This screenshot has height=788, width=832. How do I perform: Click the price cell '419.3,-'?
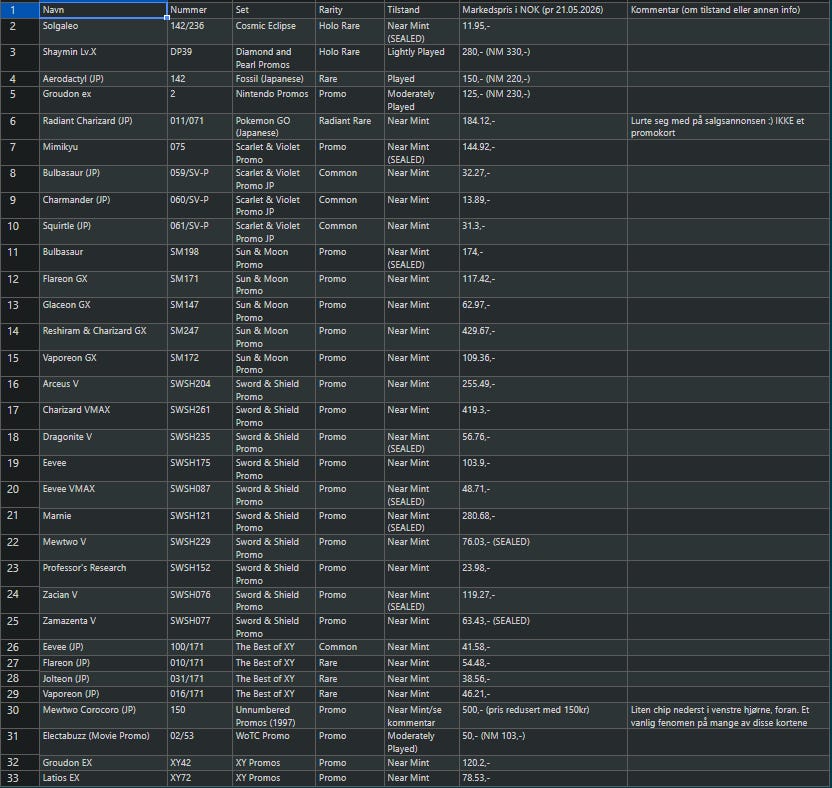coord(543,415)
